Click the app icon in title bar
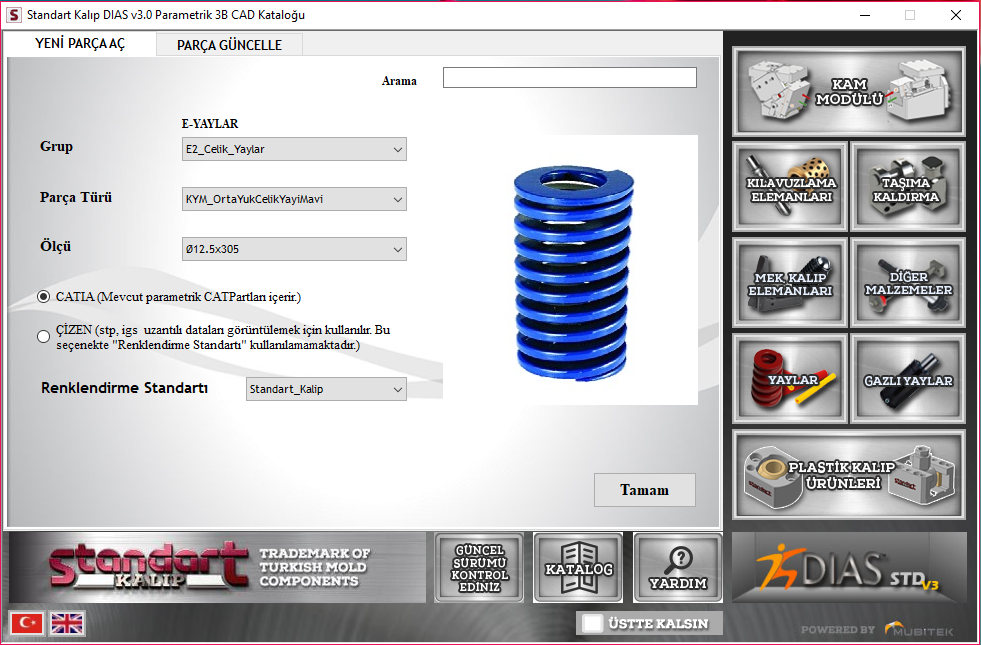Viewport: 981px width, 645px height. click(x=13, y=15)
